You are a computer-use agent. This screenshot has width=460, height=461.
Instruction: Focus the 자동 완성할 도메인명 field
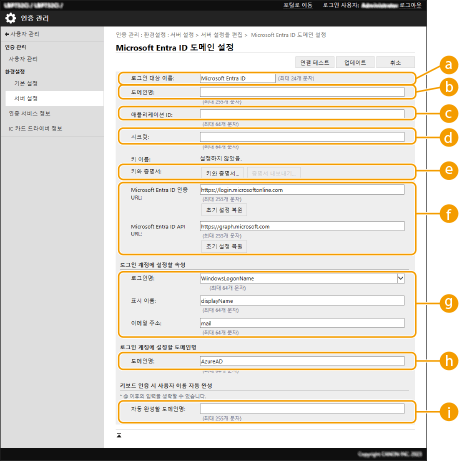(302, 409)
